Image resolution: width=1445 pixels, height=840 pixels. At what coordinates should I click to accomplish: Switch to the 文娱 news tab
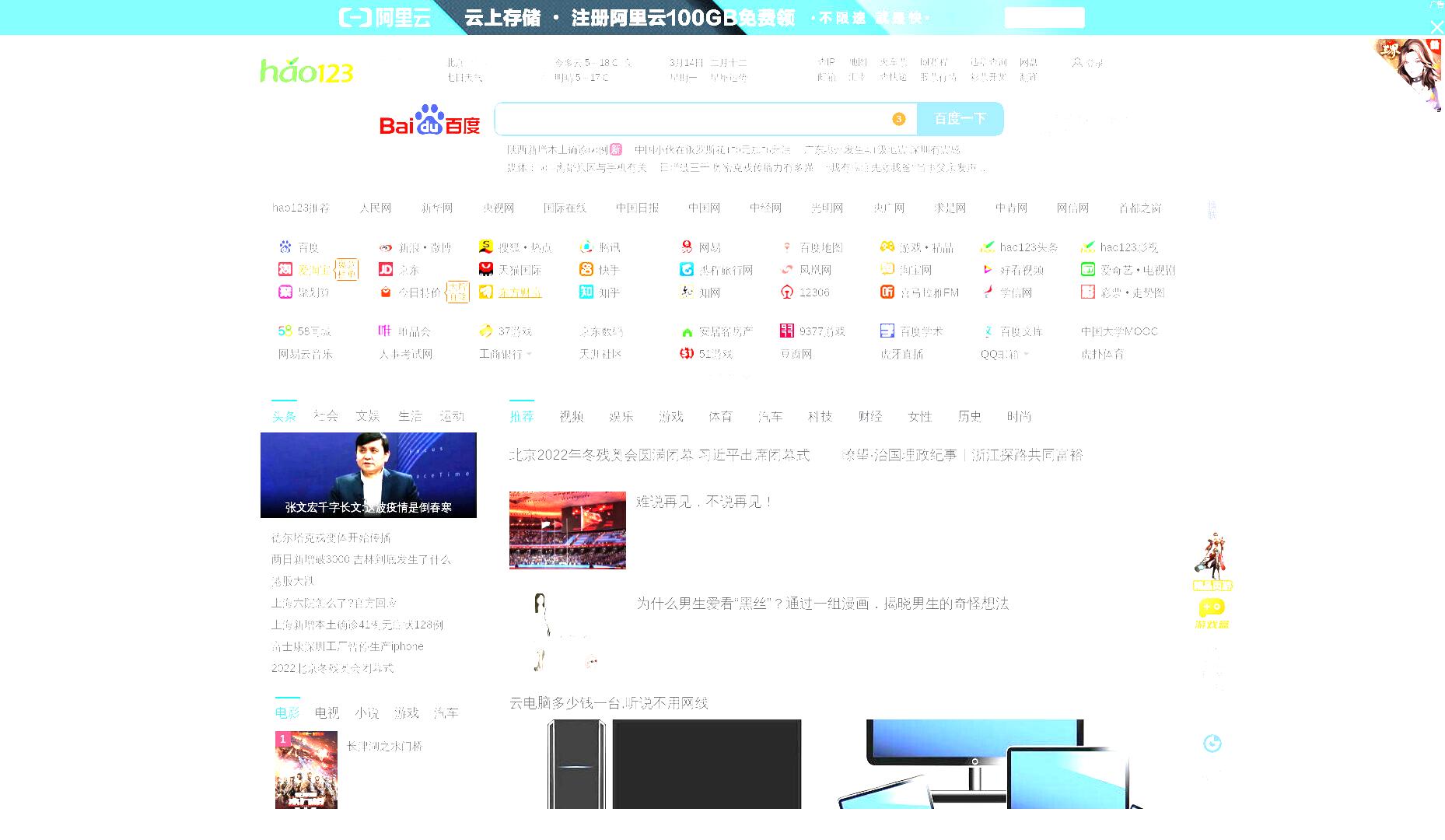pyautogui.click(x=368, y=416)
